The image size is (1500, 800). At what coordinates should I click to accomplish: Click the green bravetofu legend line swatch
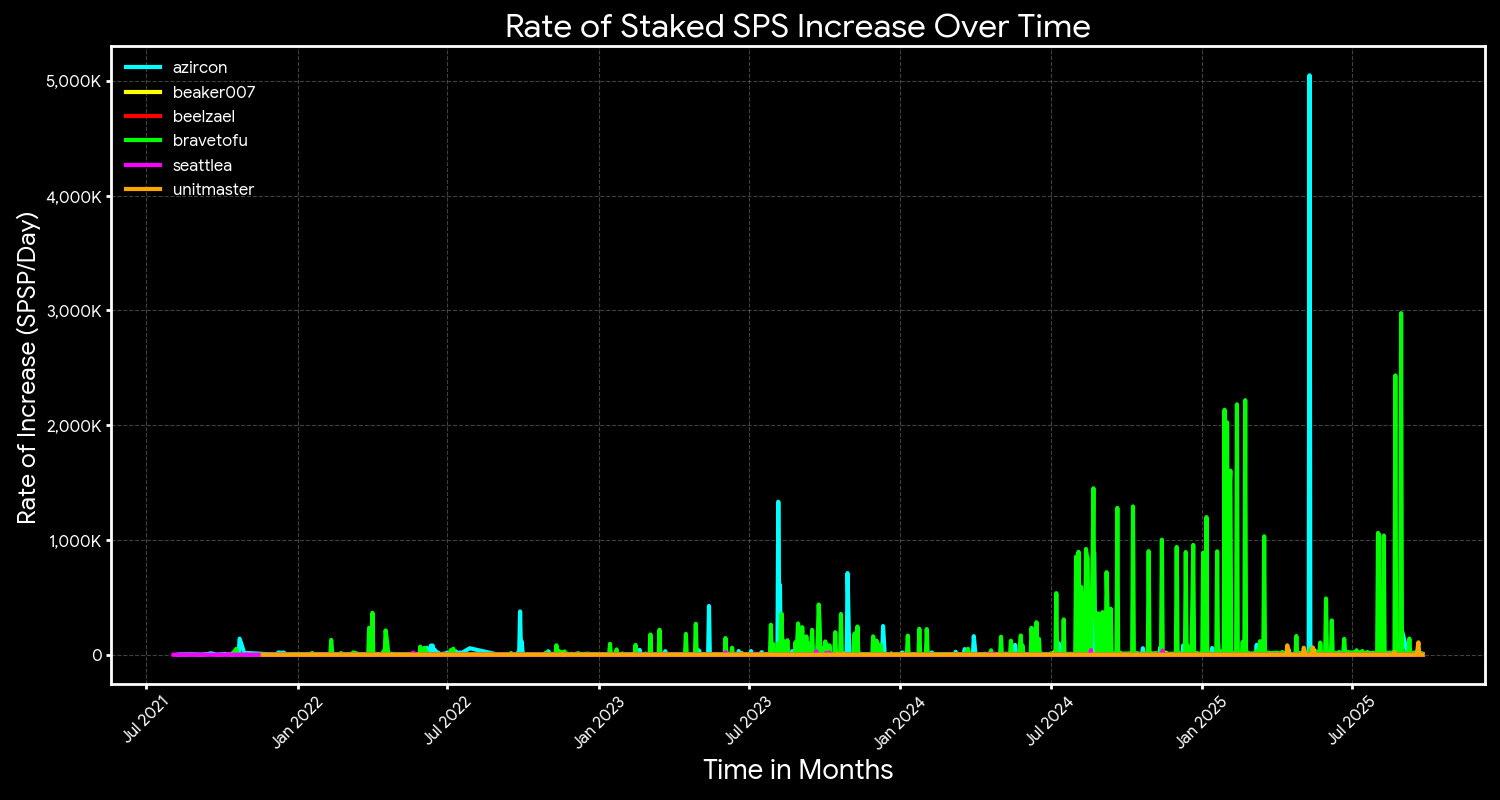(143, 141)
